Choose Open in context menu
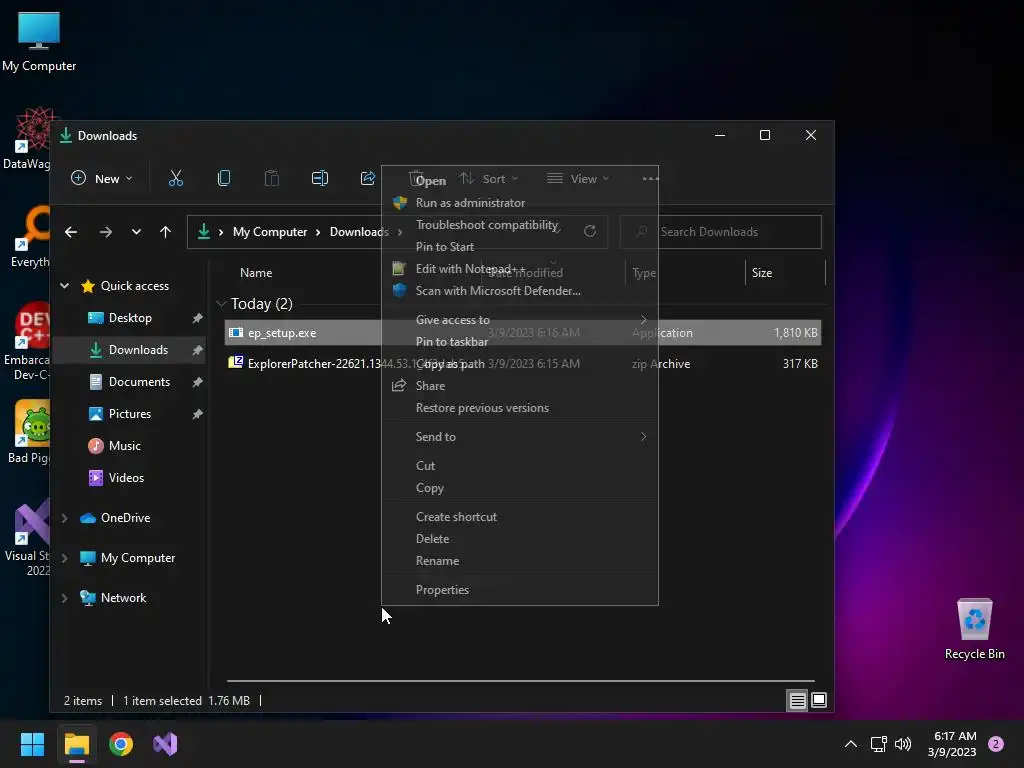Screen dimensions: 1024x768 coord(520,181)
